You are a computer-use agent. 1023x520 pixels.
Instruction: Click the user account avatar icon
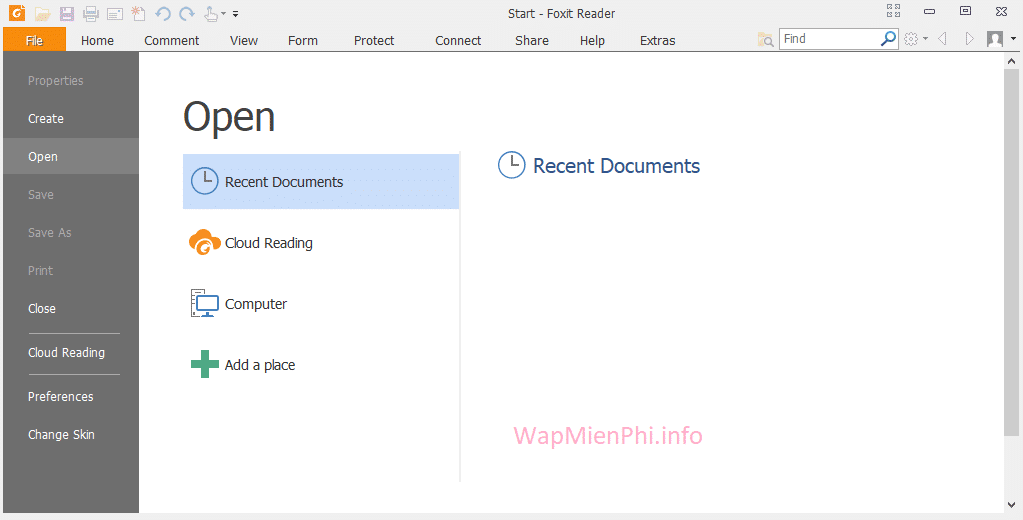(x=995, y=39)
